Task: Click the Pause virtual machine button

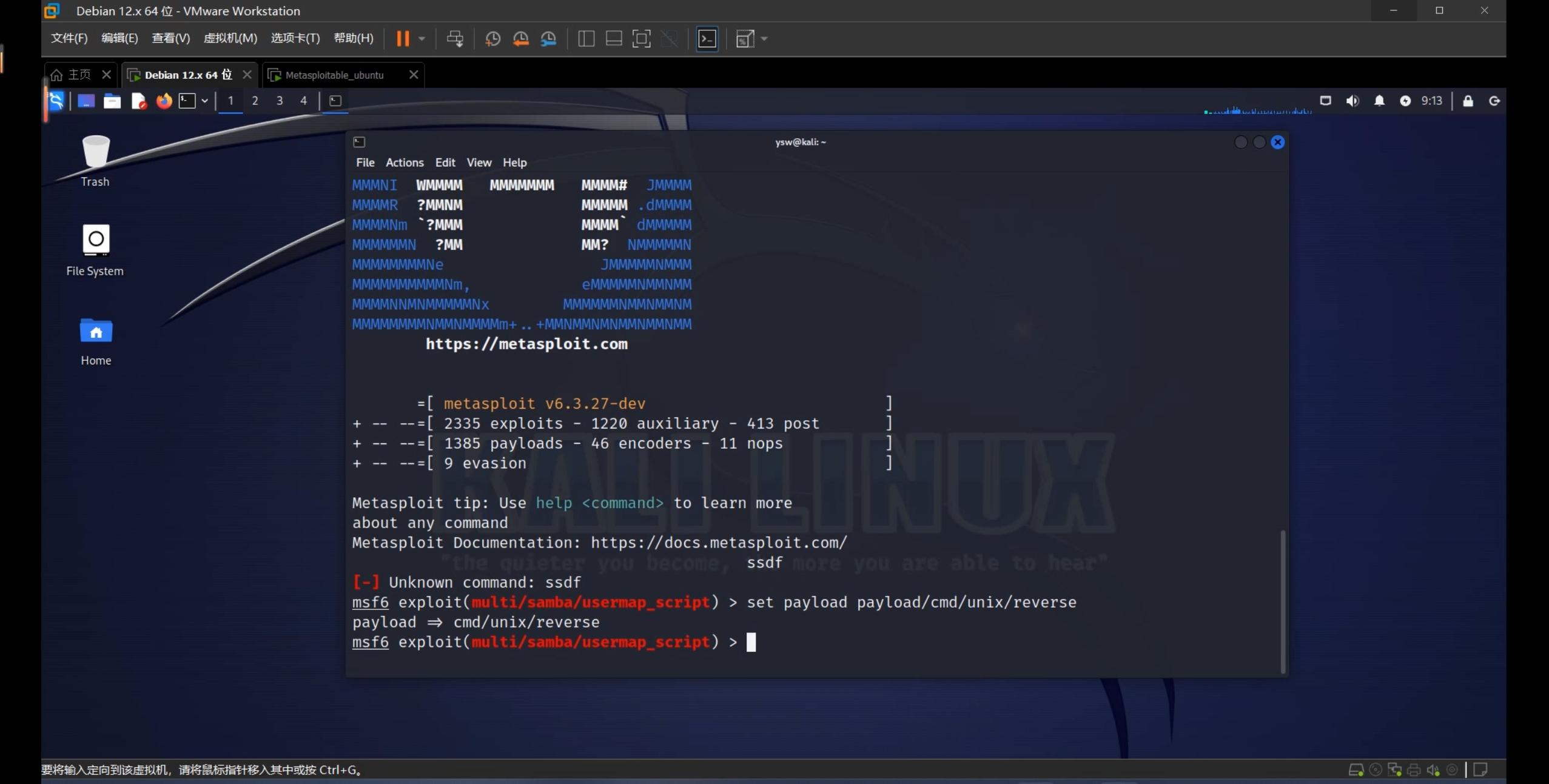Action: tap(403, 39)
